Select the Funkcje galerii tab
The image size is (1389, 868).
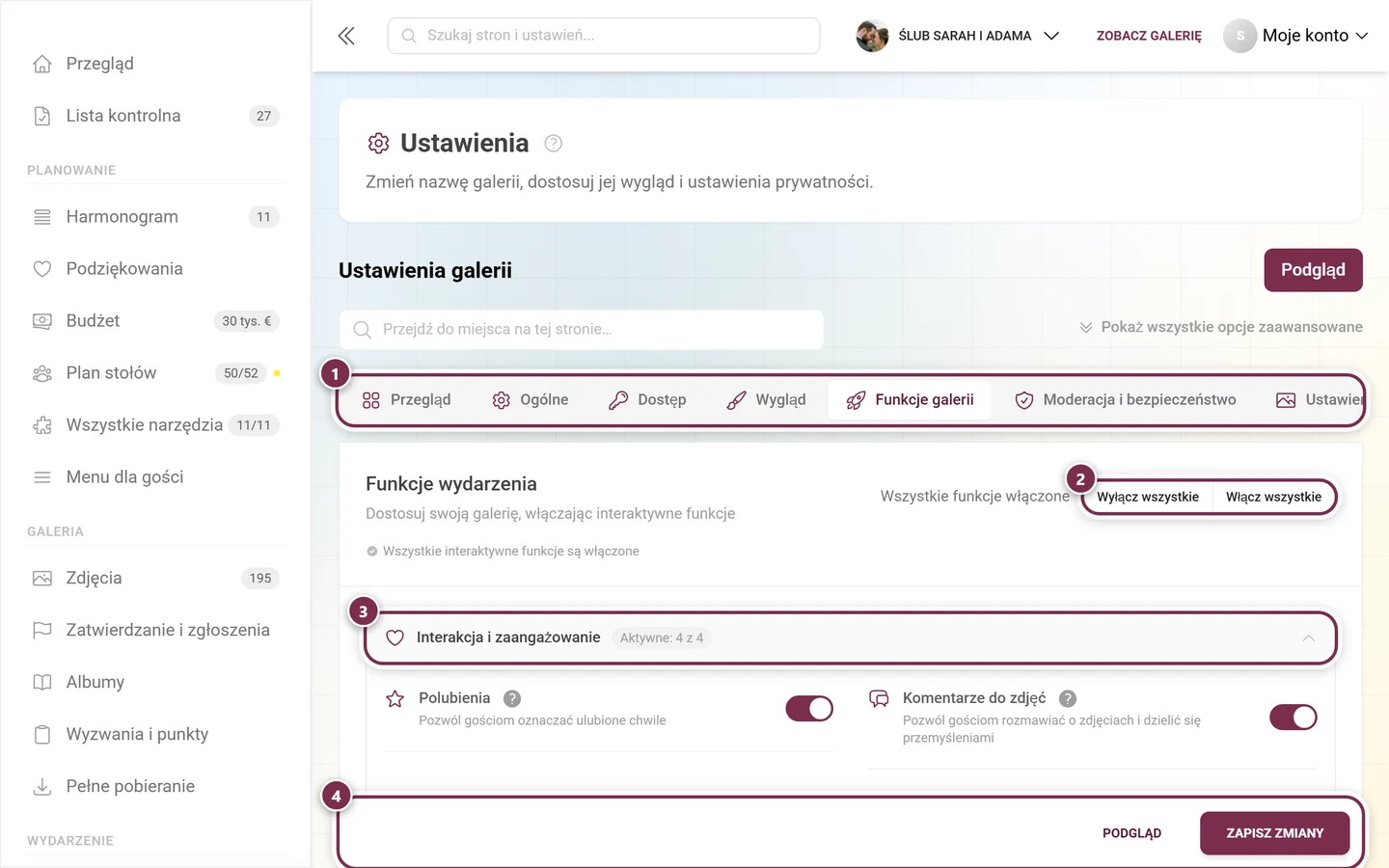point(910,400)
